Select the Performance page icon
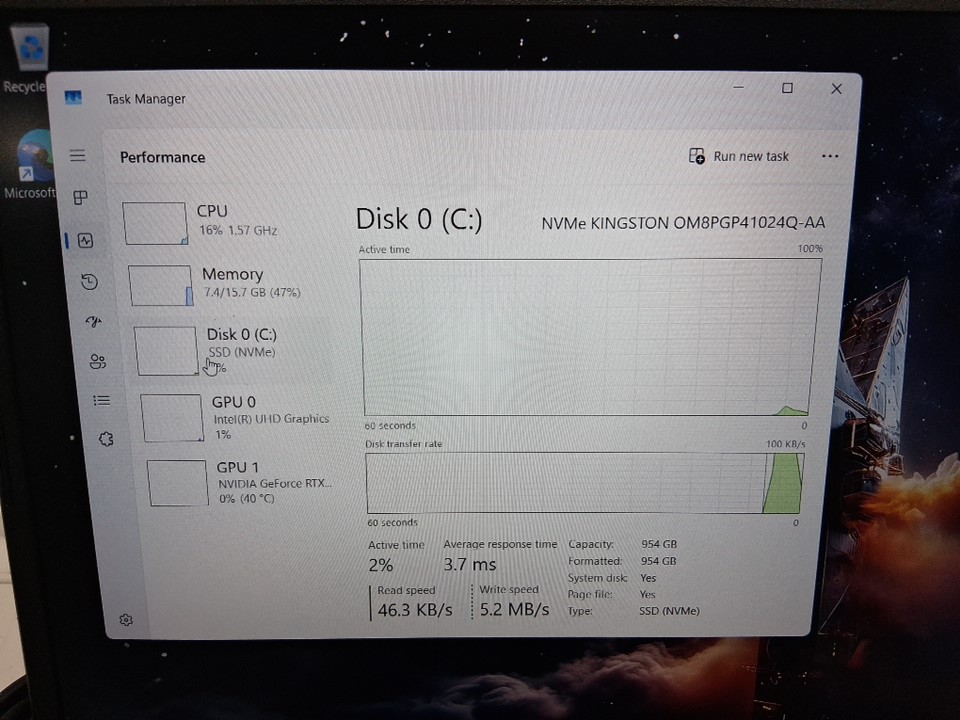Screen dimensions: 960x720 point(85,240)
